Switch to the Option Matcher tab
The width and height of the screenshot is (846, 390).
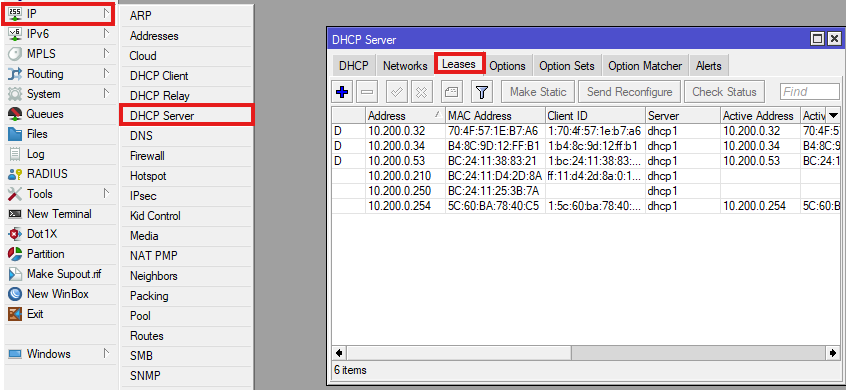645,66
